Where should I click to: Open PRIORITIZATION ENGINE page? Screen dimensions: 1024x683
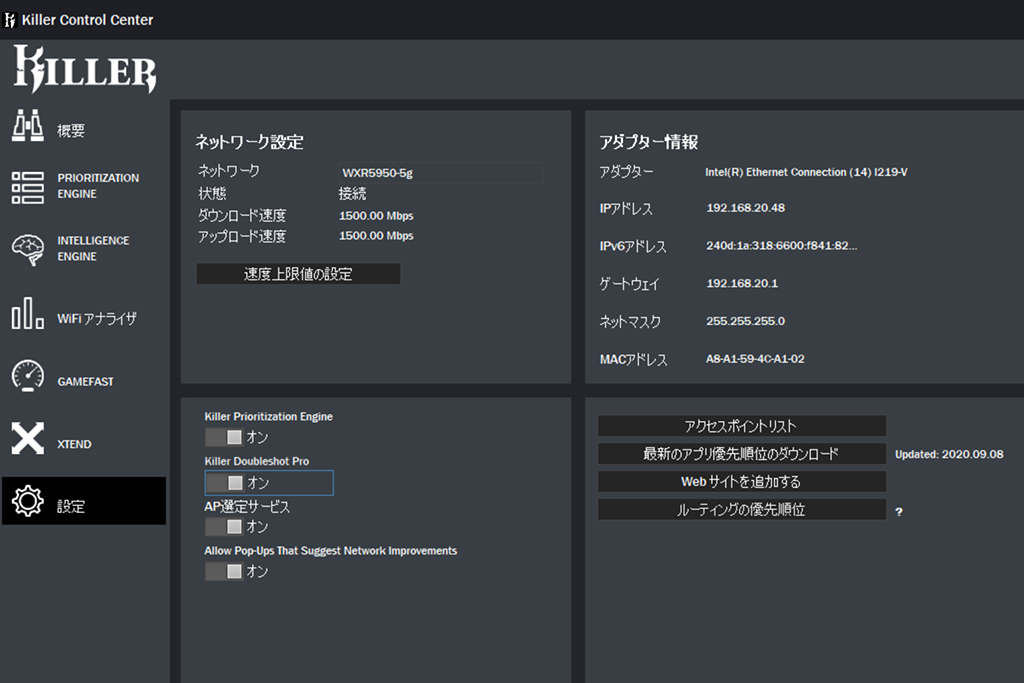coord(98,186)
